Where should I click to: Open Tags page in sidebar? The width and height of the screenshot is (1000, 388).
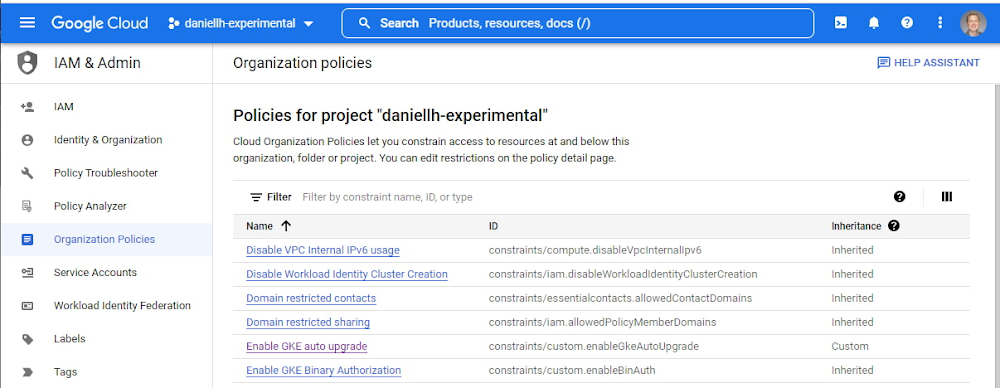pyautogui.click(x=66, y=372)
